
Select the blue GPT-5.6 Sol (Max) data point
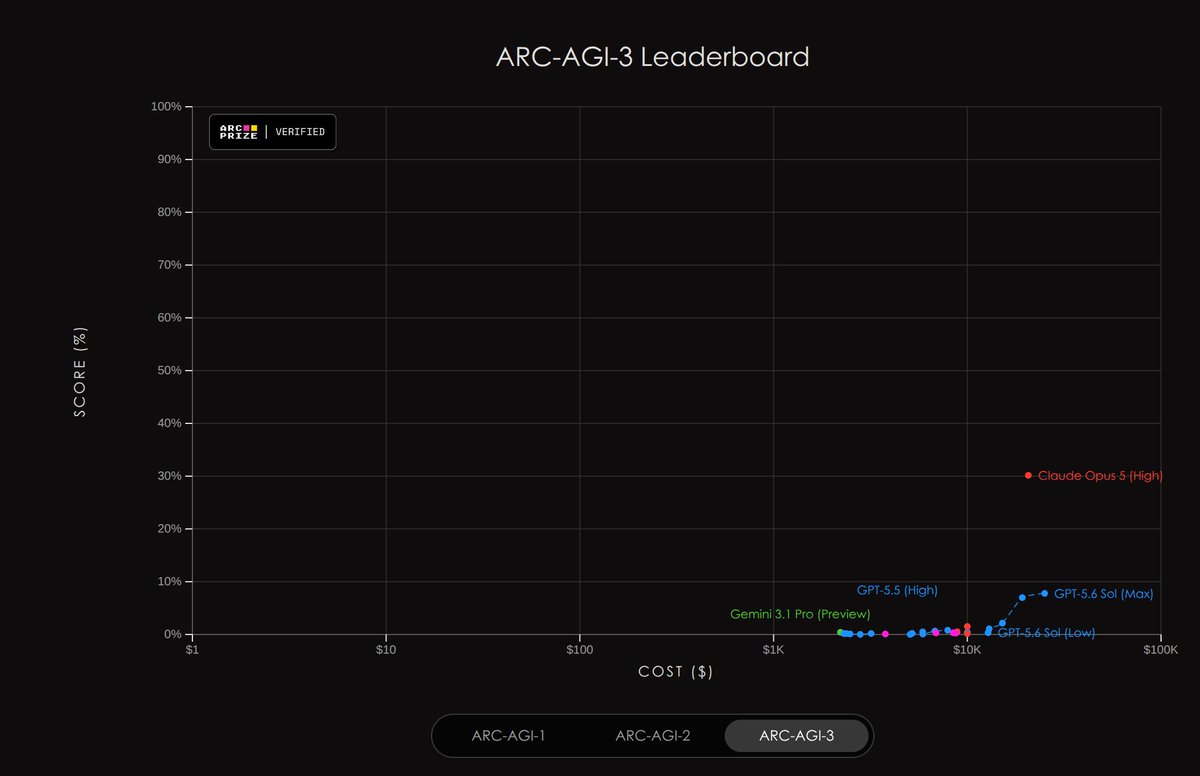pos(1044,593)
